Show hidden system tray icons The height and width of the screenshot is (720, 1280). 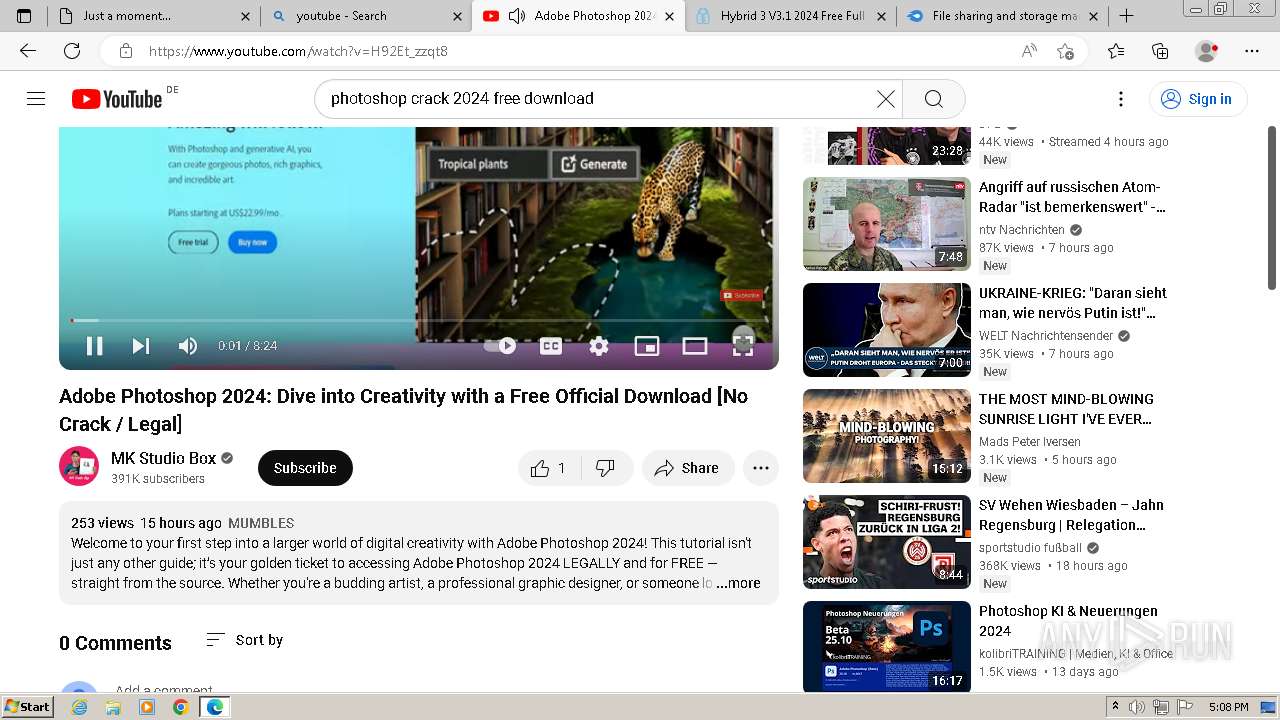point(1115,707)
